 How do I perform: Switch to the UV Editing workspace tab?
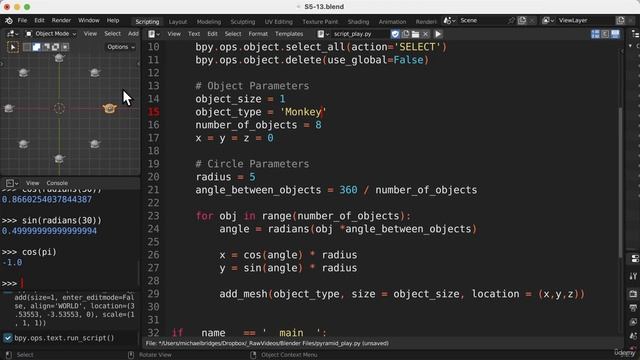click(278, 22)
